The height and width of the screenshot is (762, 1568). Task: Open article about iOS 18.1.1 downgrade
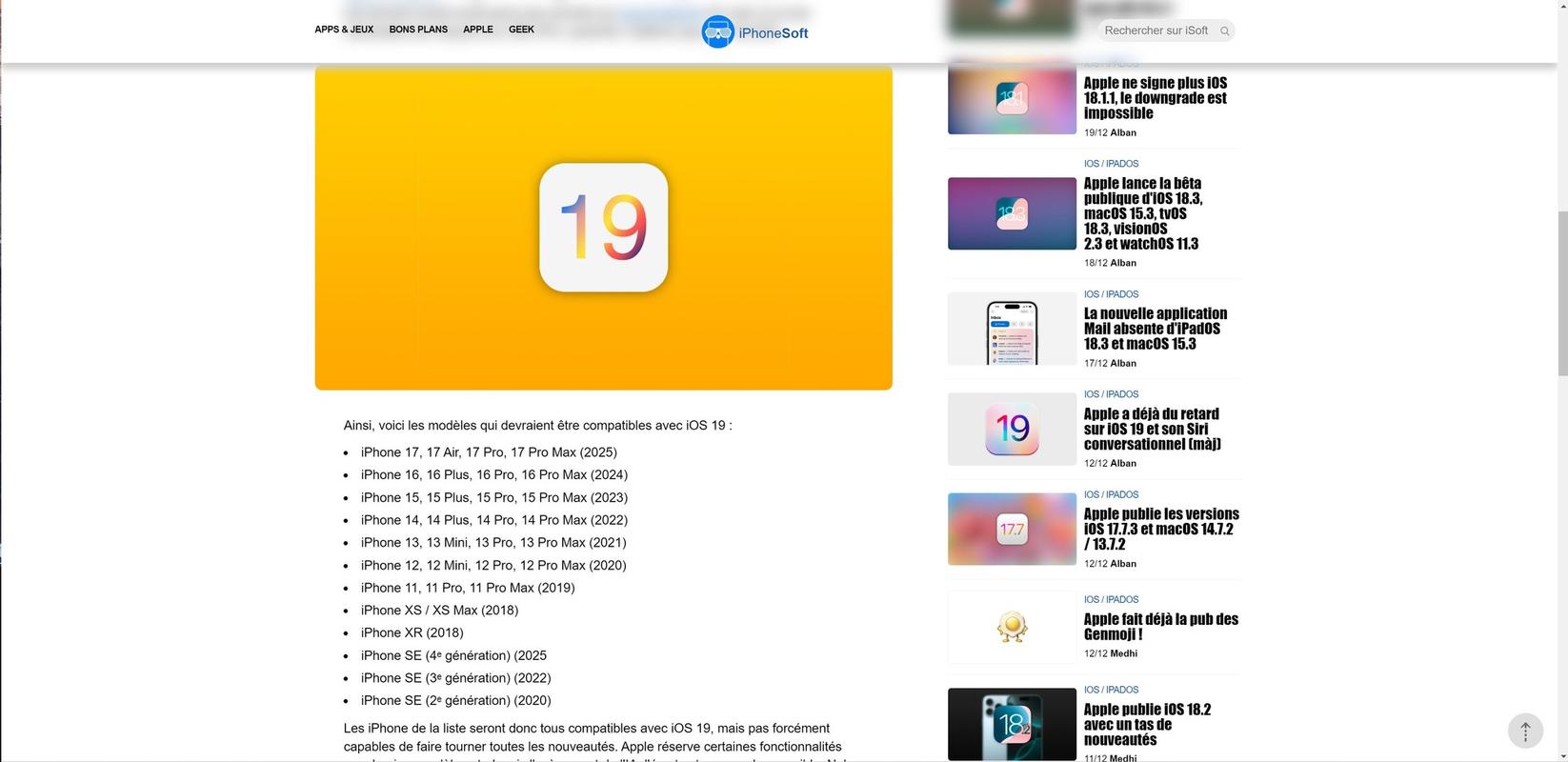click(1156, 98)
